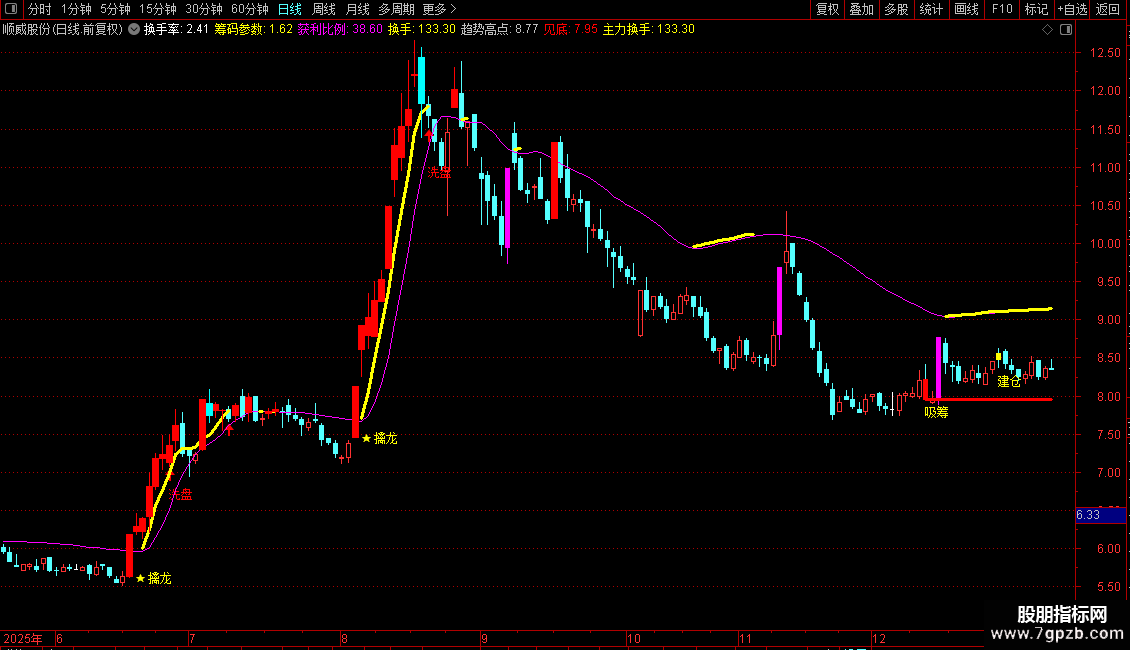The height and width of the screenshot is (650, 1130).
Task: Click the 筹码参数: 1.62 readout
Action: (253, 30)
